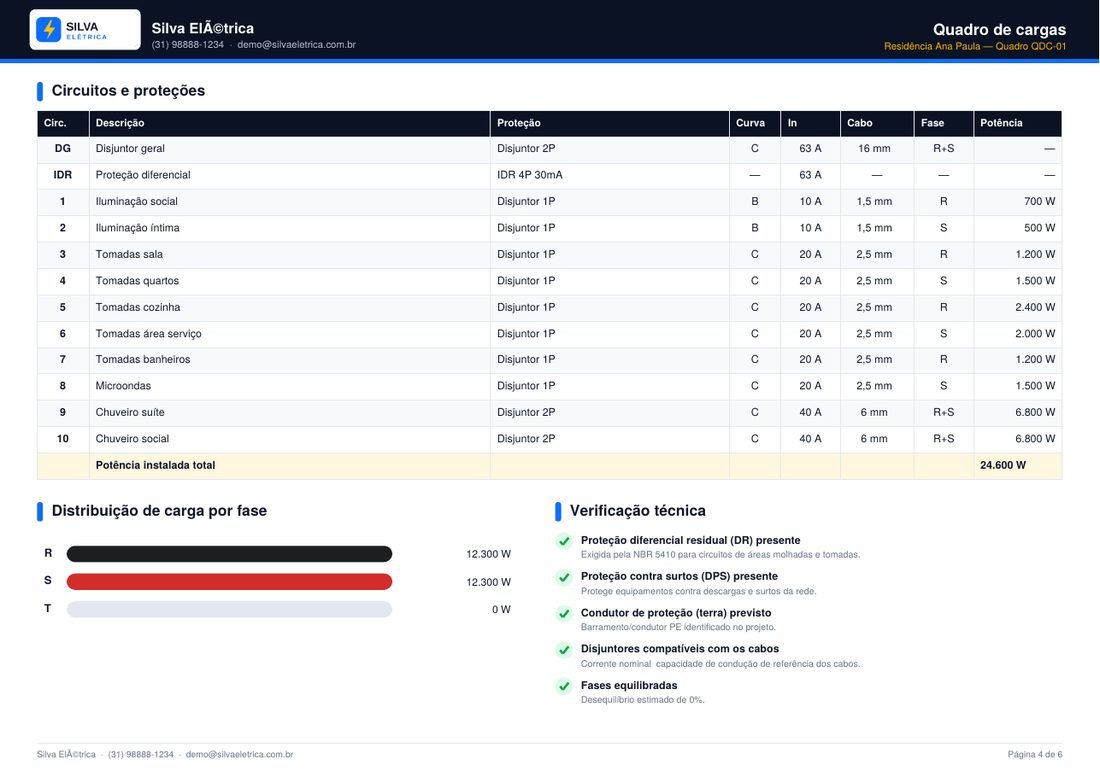The width and height of the screenshot is (1100, 777).
Task: Click the Silva Elétrica lightning bolt logo
Action: coord(48,29)
